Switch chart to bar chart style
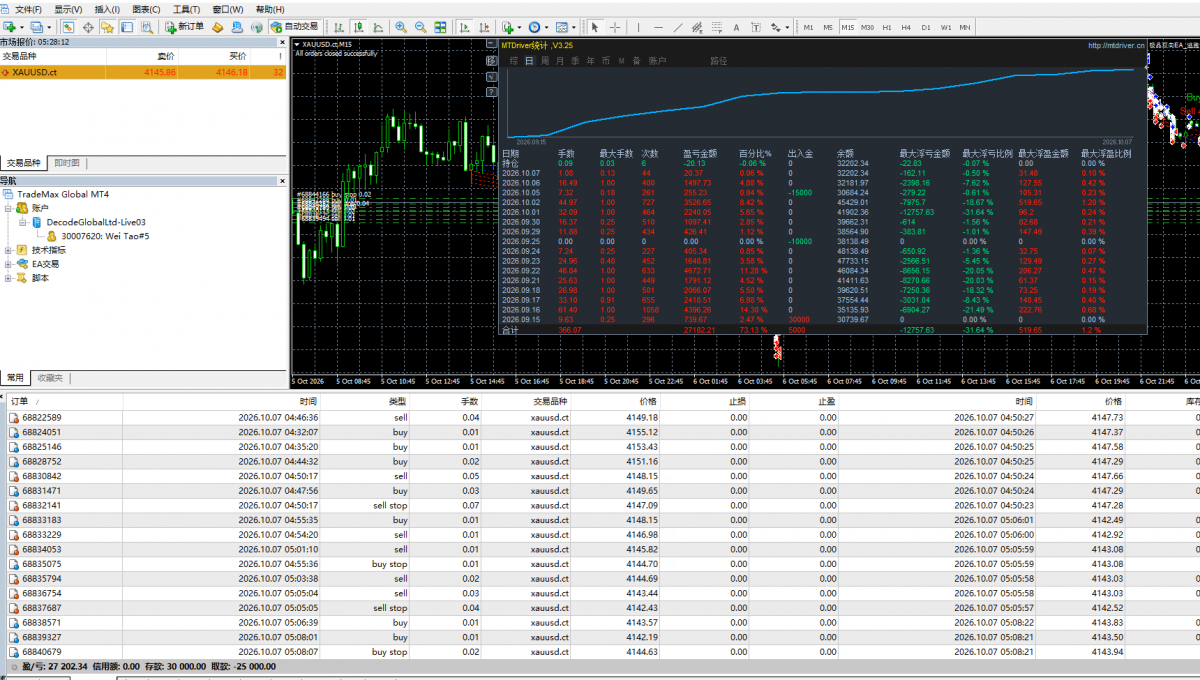 (337, 27)
